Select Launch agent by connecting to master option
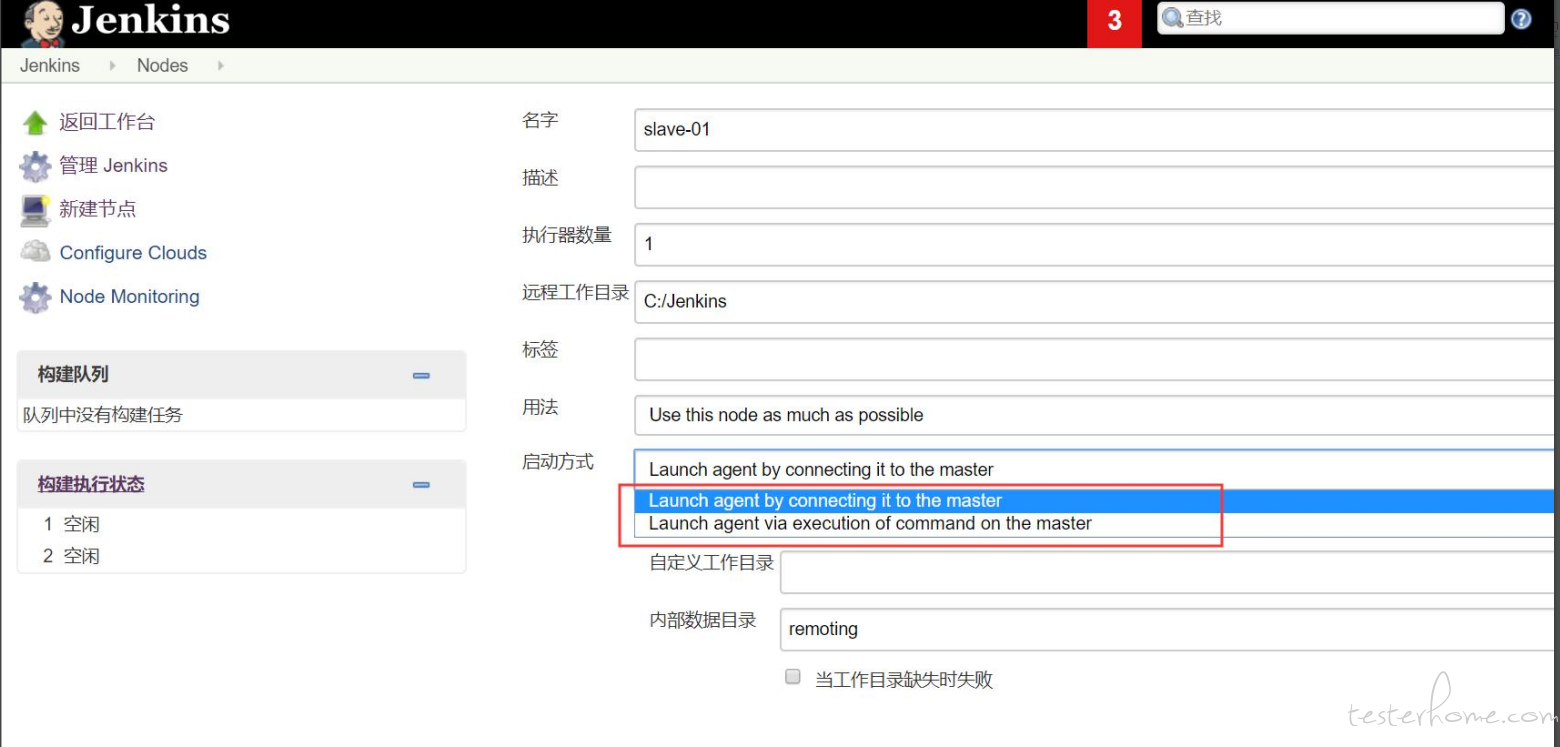 (x=1094, y=501)
